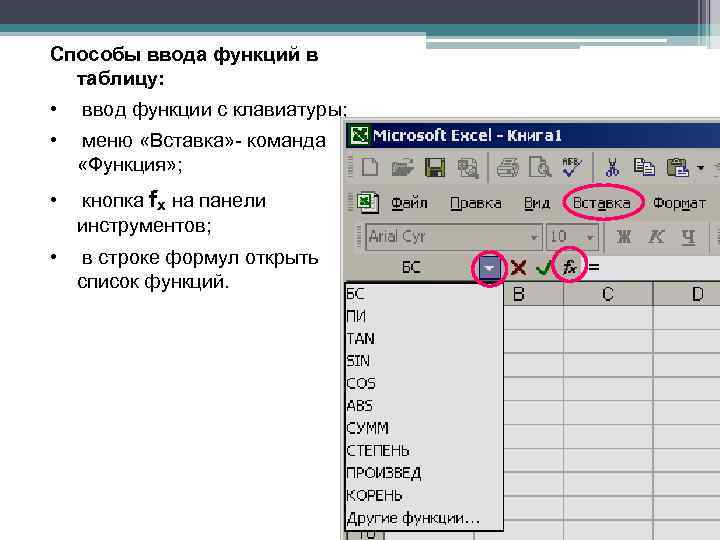Screen dimensions: 720x540
Task: Click the search/permission icon next to save
Action: point(468,167)
